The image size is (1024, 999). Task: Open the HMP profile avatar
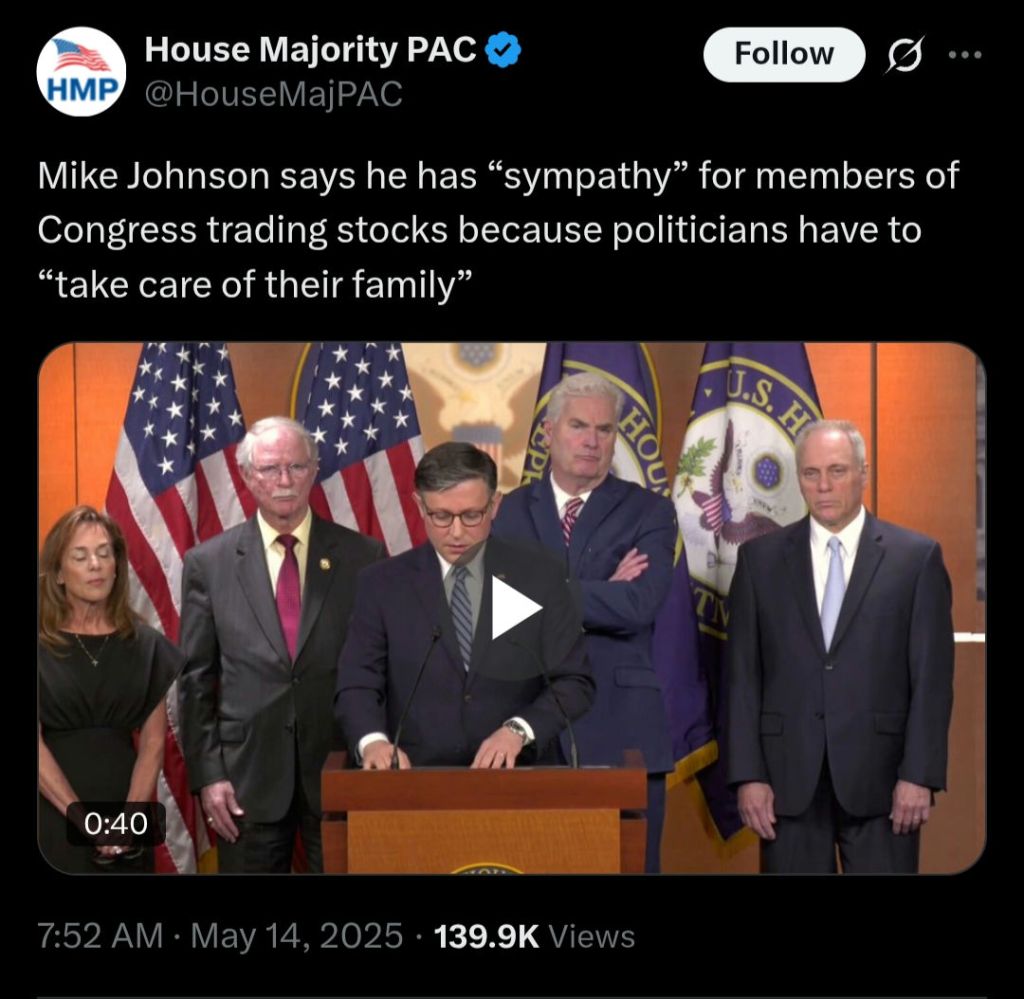[x=82, y=71]
